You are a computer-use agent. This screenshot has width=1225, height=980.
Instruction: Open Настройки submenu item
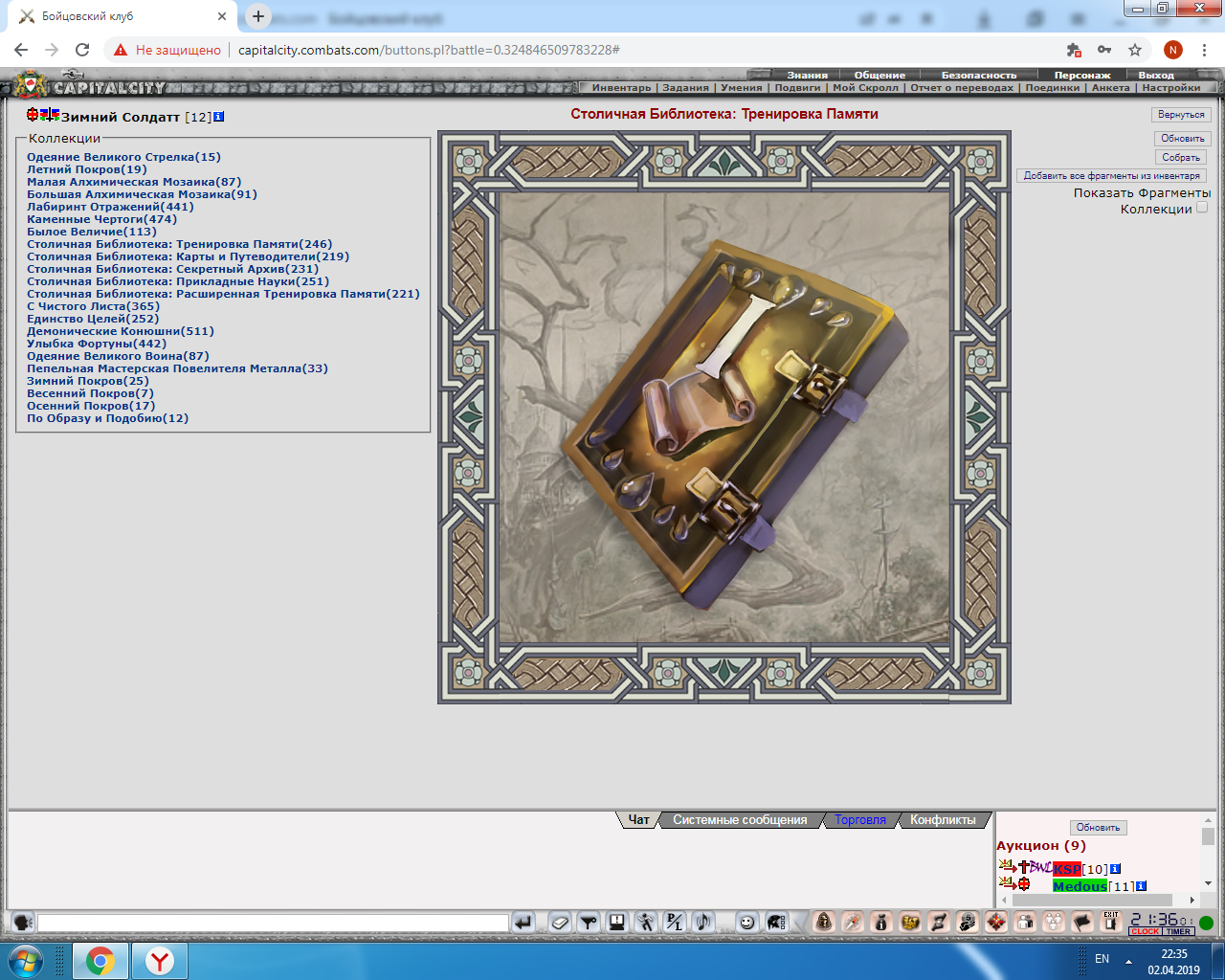(1170, 87)
